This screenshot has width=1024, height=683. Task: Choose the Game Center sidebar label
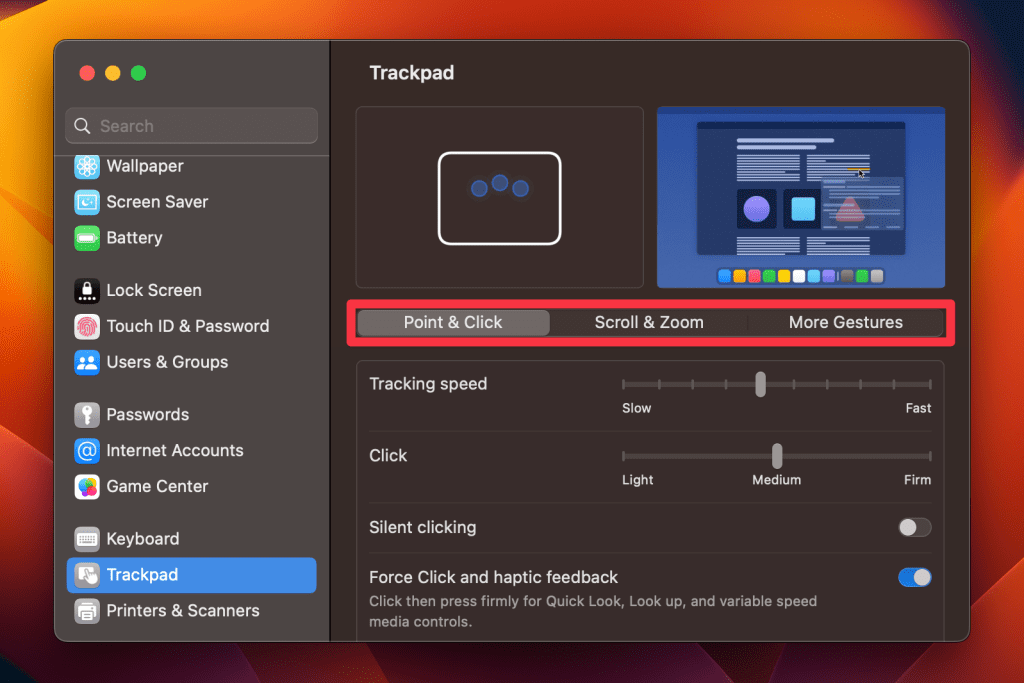point(157,486)
